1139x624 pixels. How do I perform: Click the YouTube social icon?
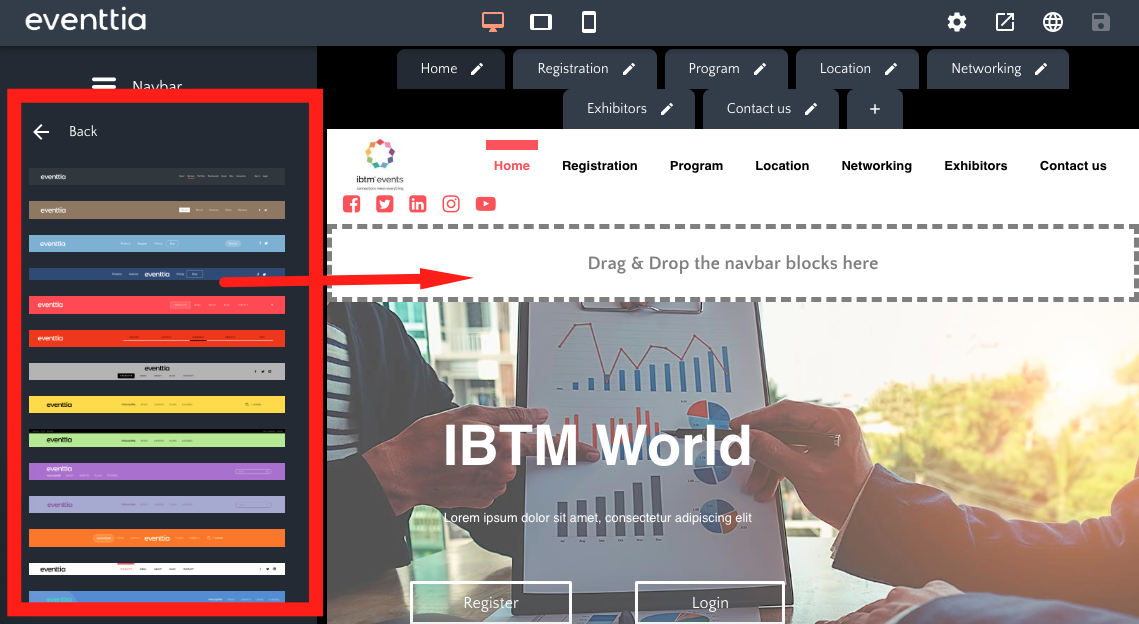click(x=485, y=204)
